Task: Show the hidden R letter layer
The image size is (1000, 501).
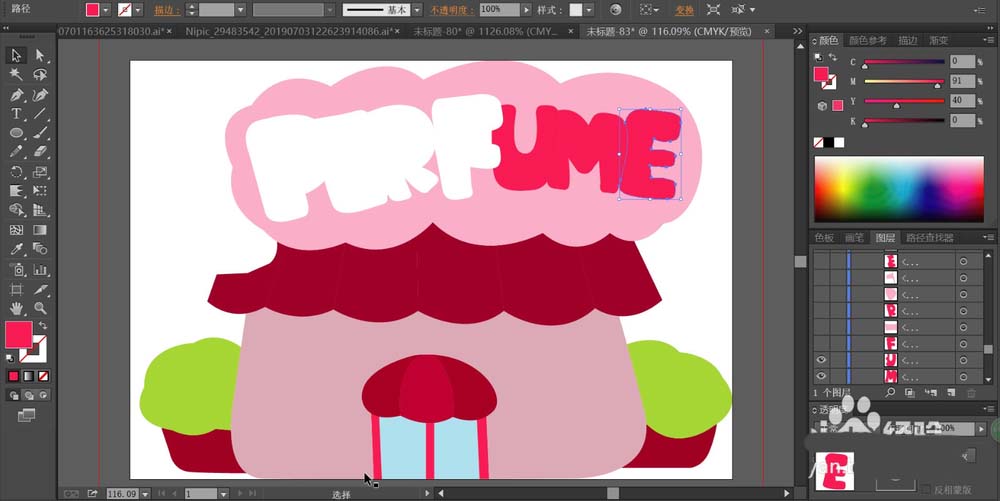Action: coord(821,310)
